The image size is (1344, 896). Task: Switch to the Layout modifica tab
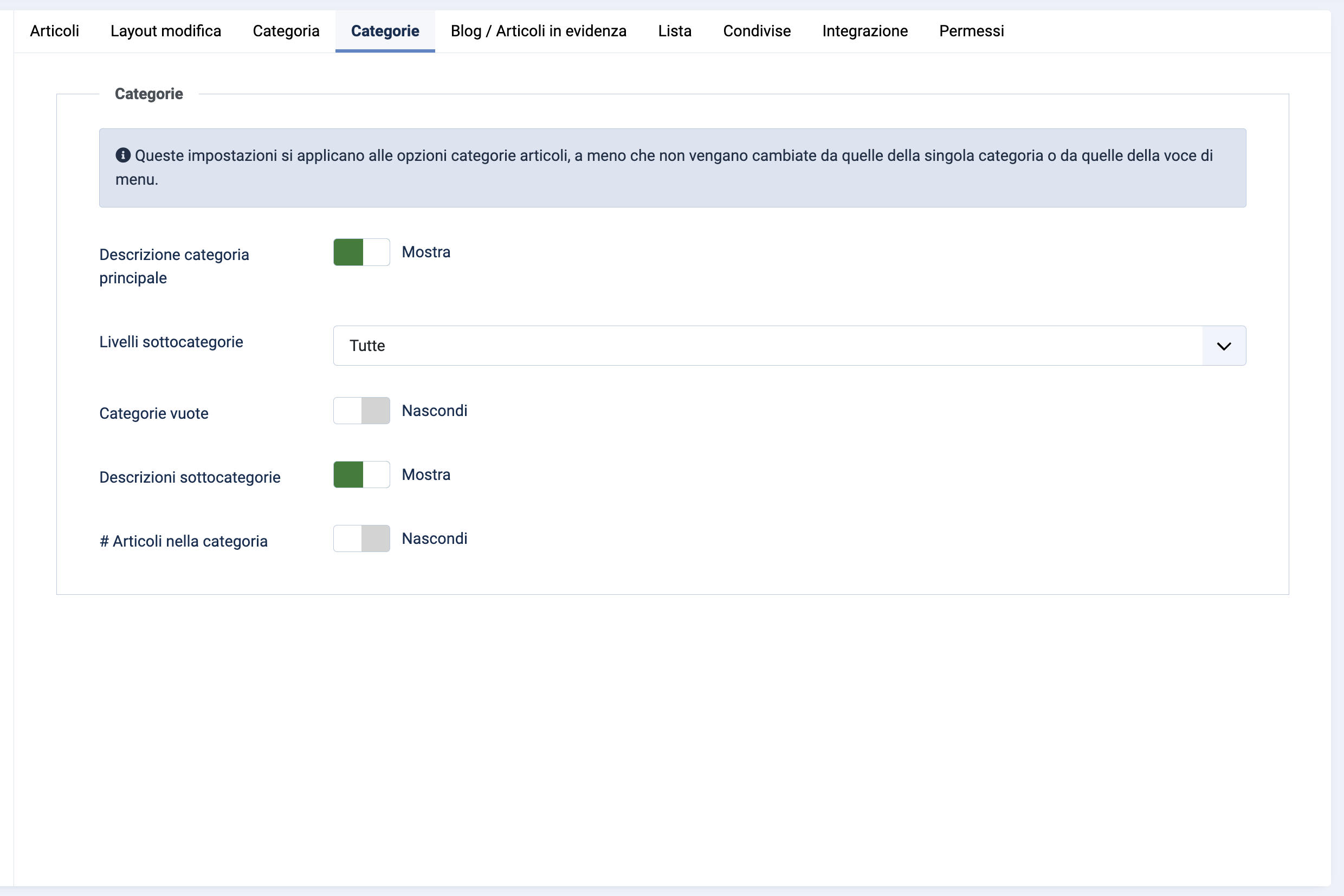166,31
